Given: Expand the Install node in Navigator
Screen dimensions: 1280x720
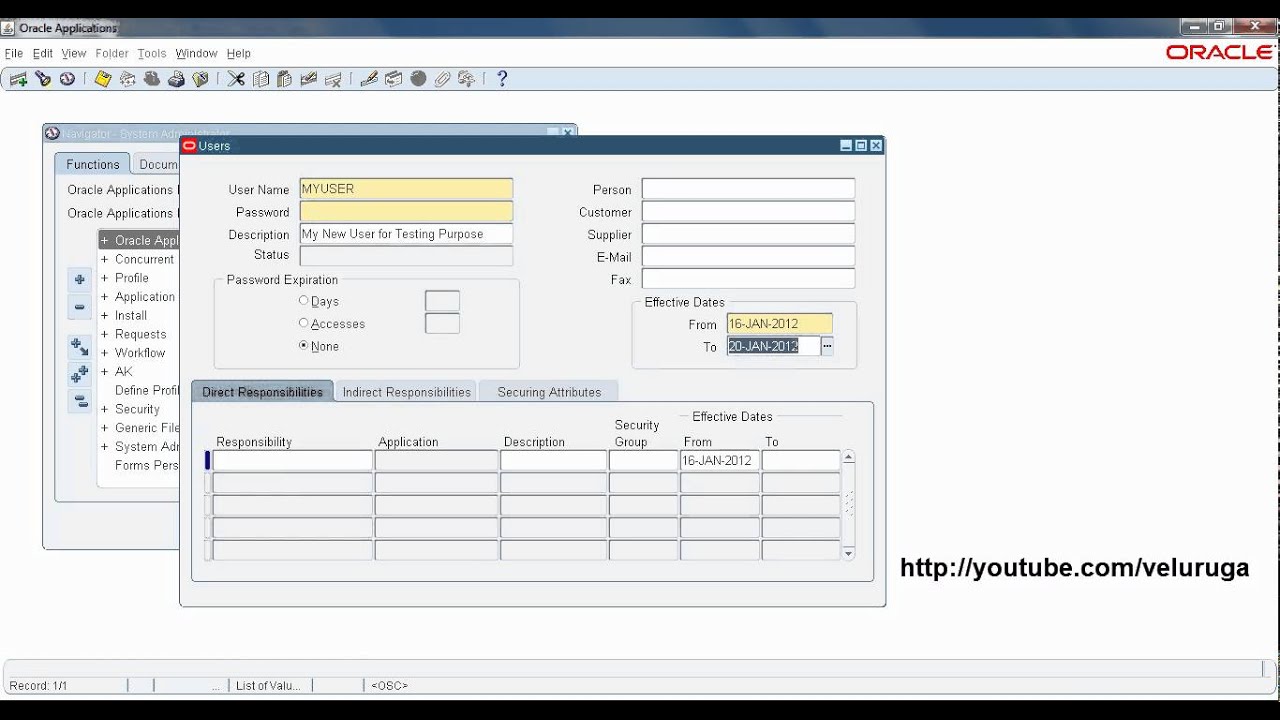Looking at the screenshot, I should (104, 315).
